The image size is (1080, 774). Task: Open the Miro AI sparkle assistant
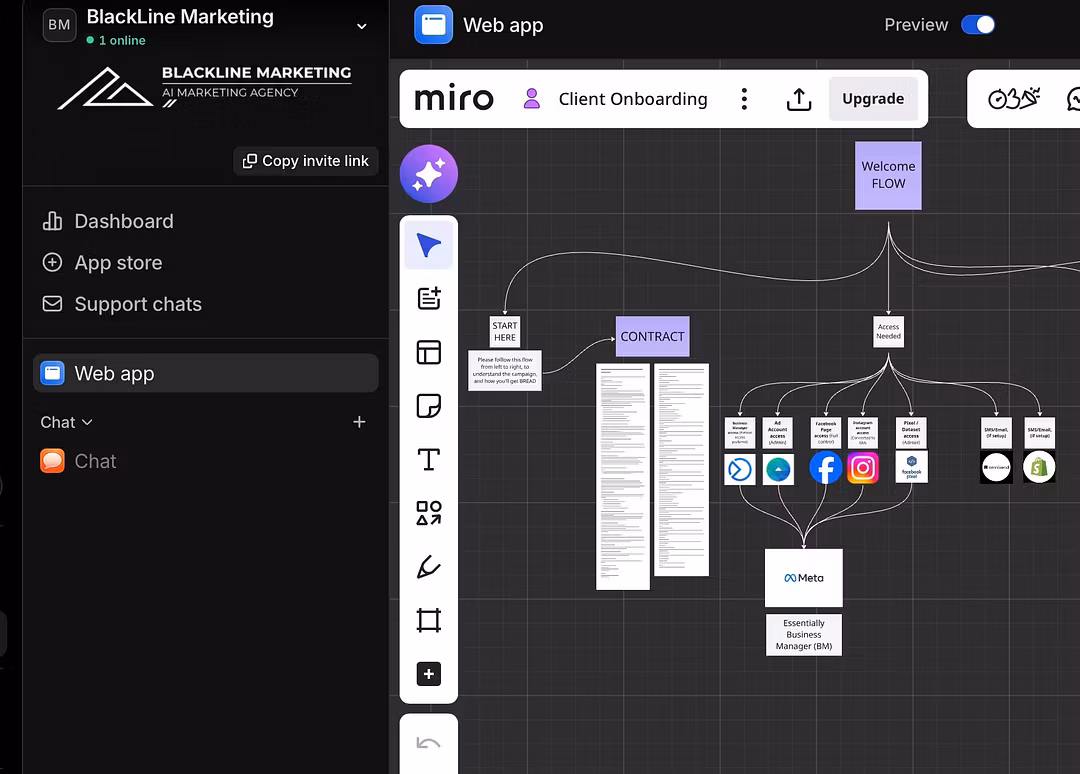(x=428, y=174)
